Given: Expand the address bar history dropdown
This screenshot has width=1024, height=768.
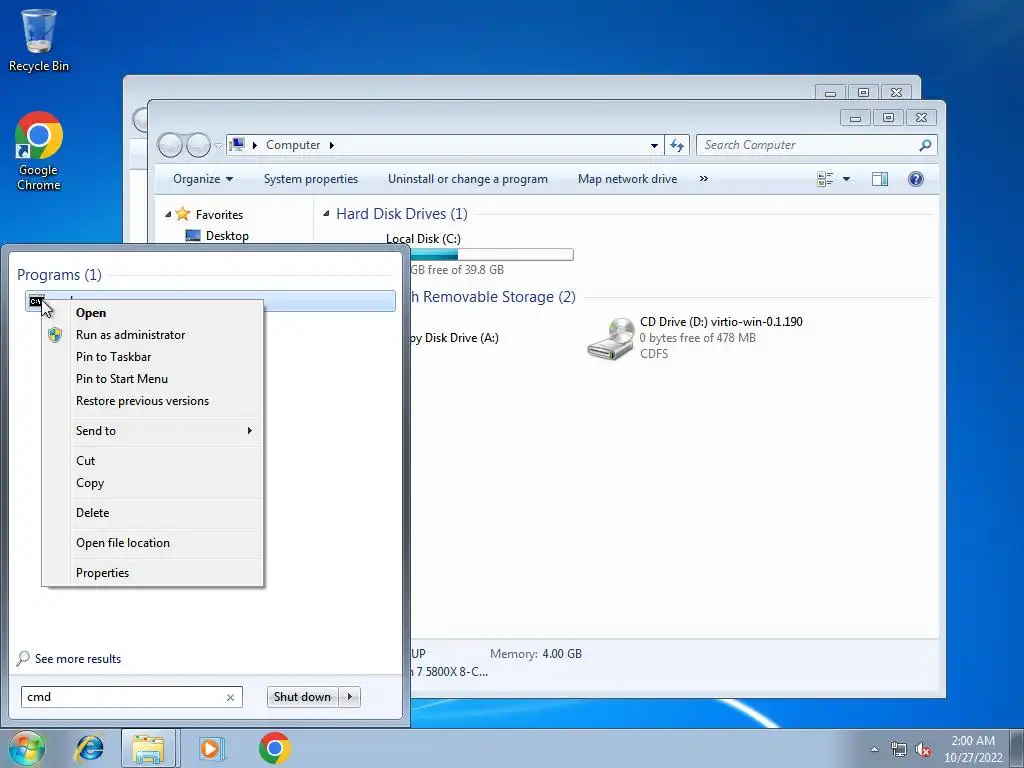Looking at the screenshot, I should pos(654,145).
